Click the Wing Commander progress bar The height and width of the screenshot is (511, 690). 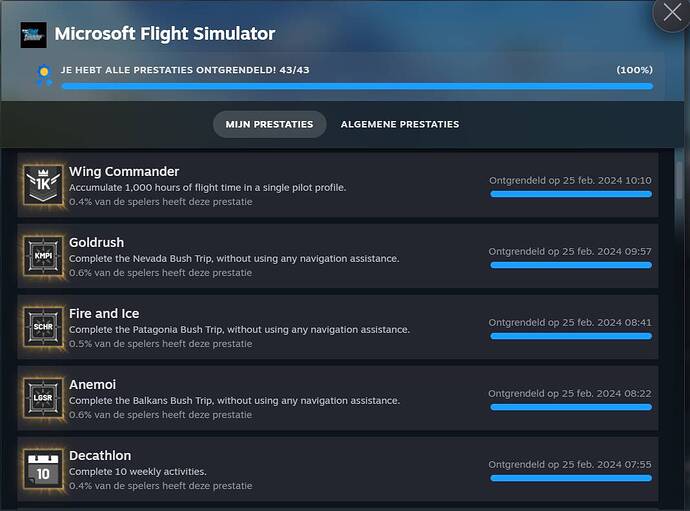[570, 194]
